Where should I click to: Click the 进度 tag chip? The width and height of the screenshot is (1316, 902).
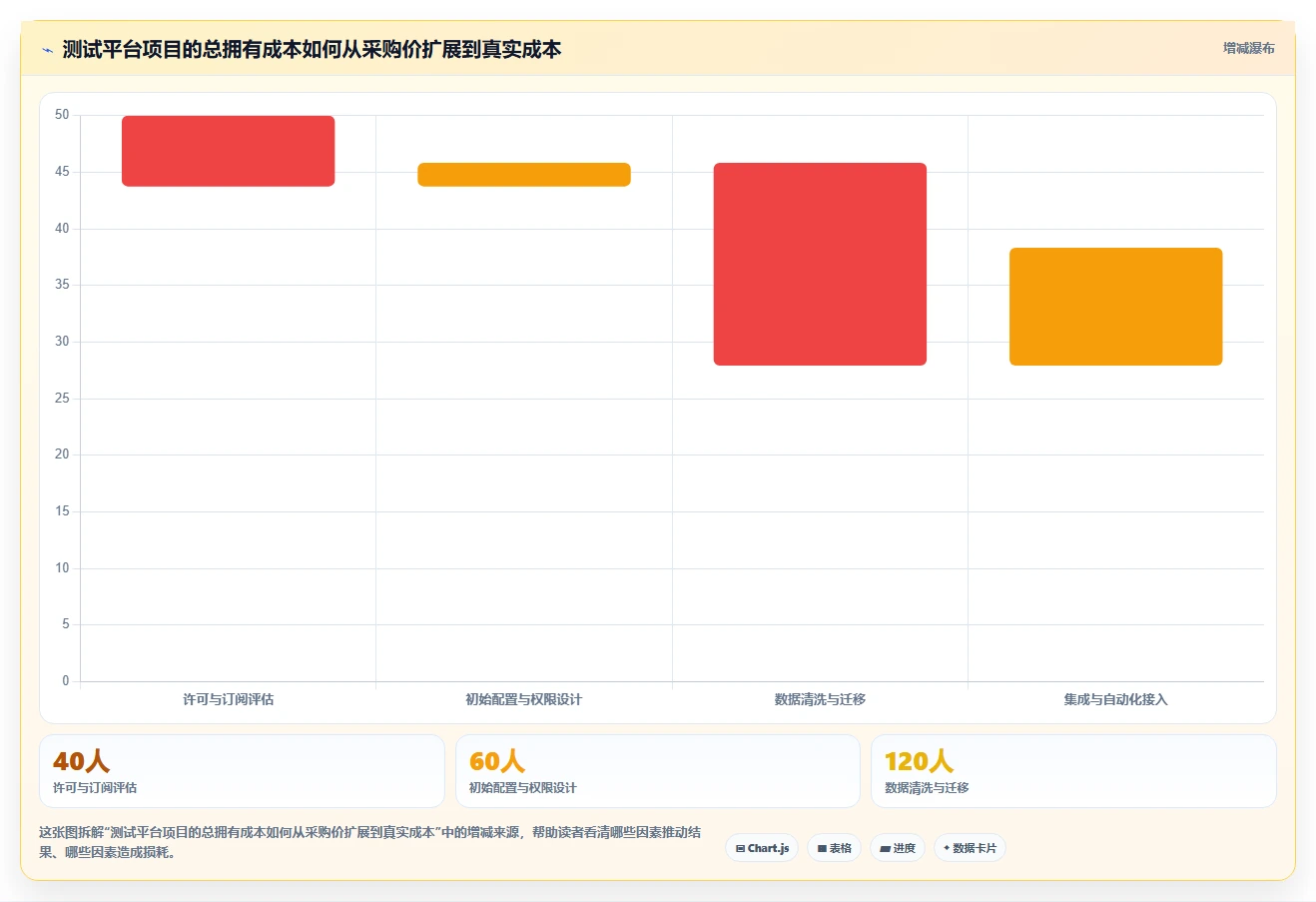pyautogui.click(x=898, y=848)
